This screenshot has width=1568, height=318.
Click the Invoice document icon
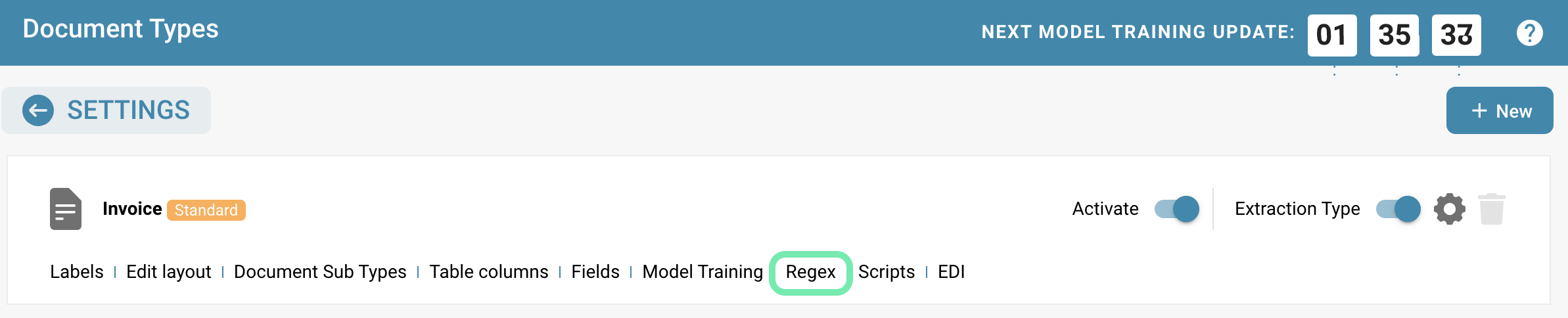coord(66,209)
